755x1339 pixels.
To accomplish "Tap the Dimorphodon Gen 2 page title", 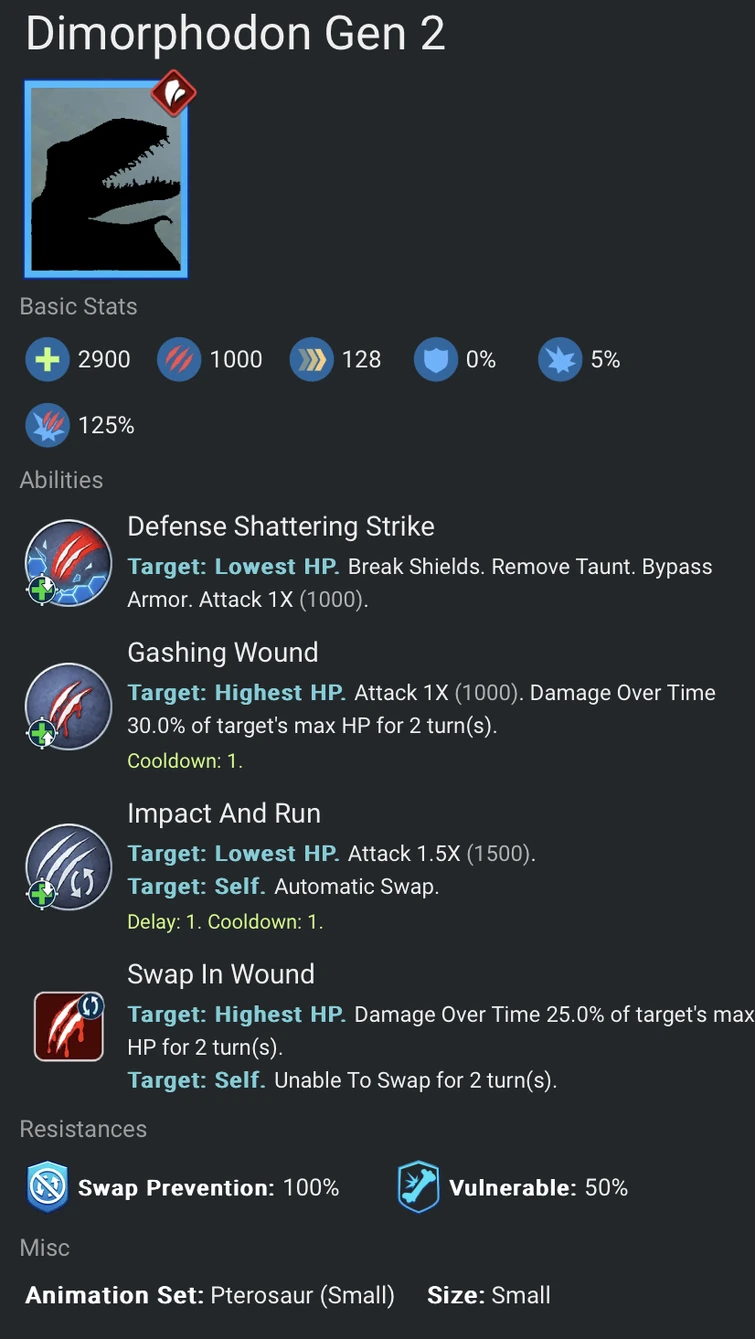I will coord(235,34).
